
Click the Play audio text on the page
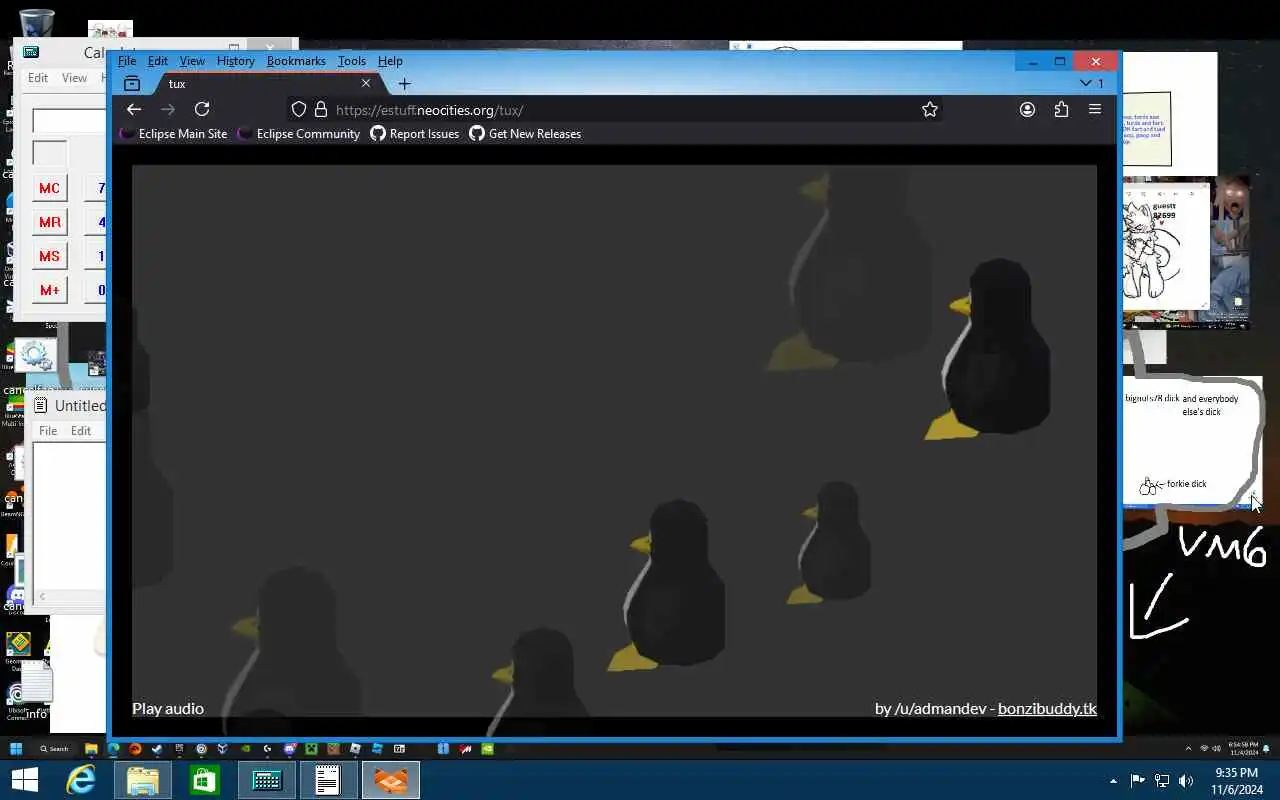click(168, 708)
